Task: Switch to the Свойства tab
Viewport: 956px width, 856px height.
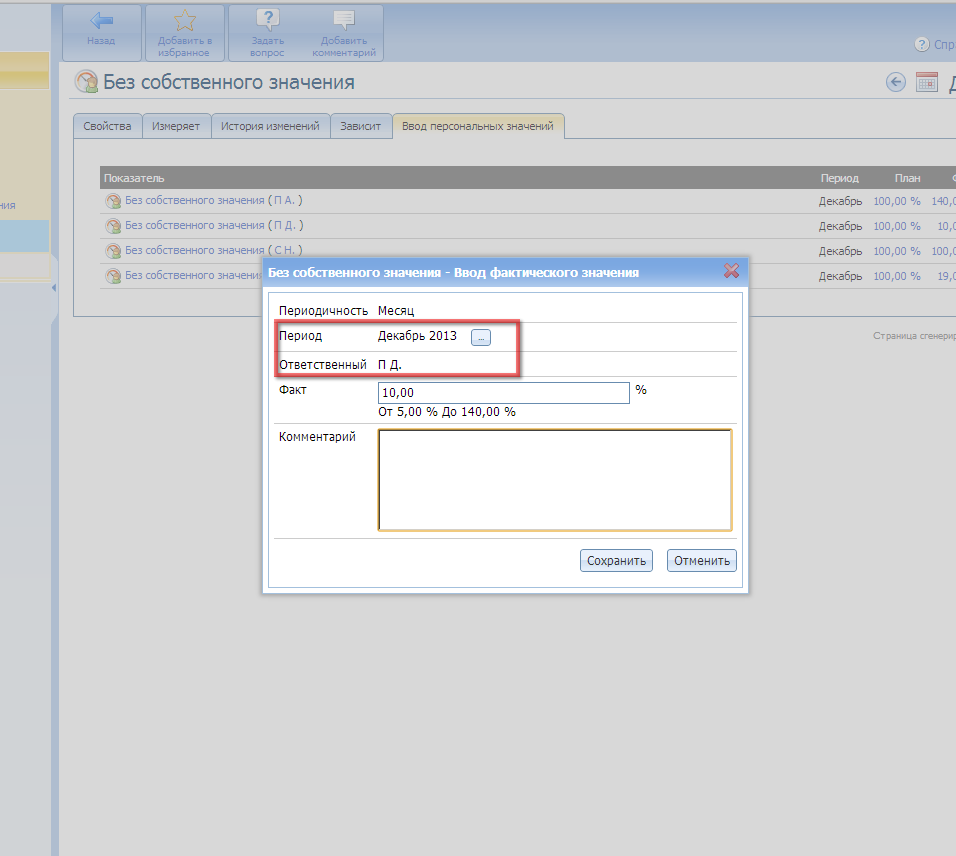Action: pos(108,127)
